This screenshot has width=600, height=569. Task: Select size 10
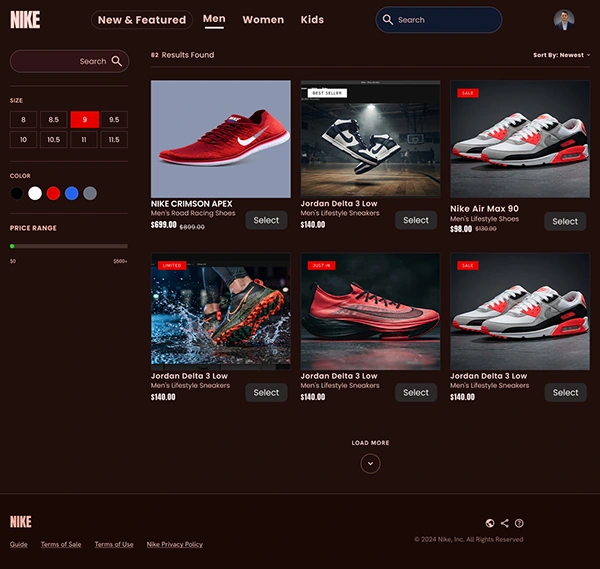click(x=23, y=140)
